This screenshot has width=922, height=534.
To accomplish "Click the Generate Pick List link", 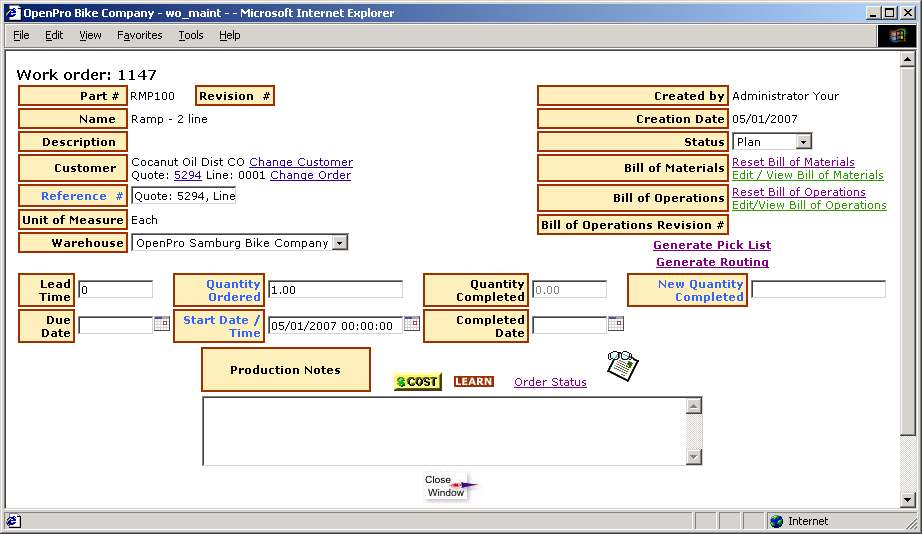I will 711,245.
